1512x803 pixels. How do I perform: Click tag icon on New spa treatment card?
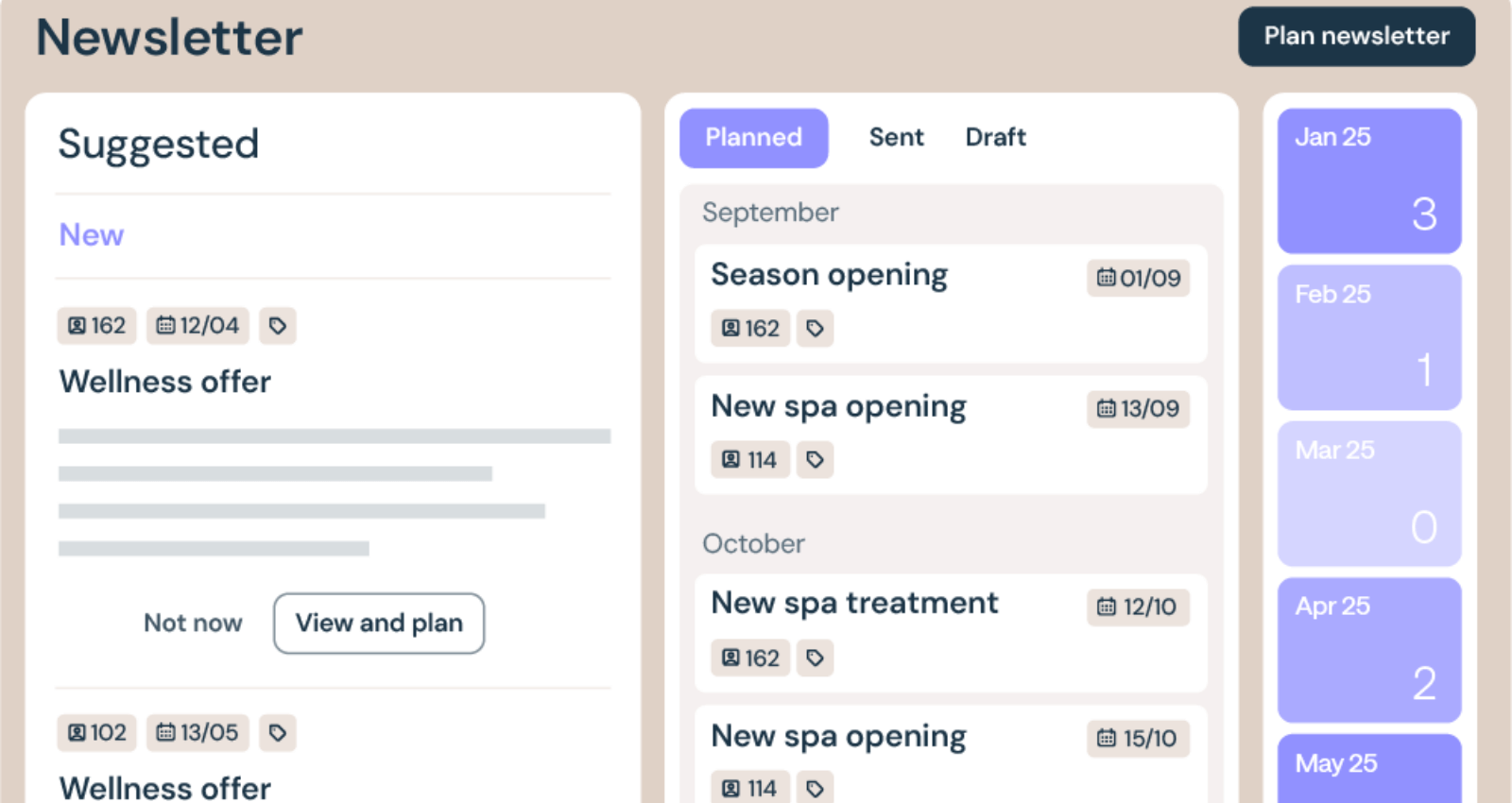click(815, 658)
